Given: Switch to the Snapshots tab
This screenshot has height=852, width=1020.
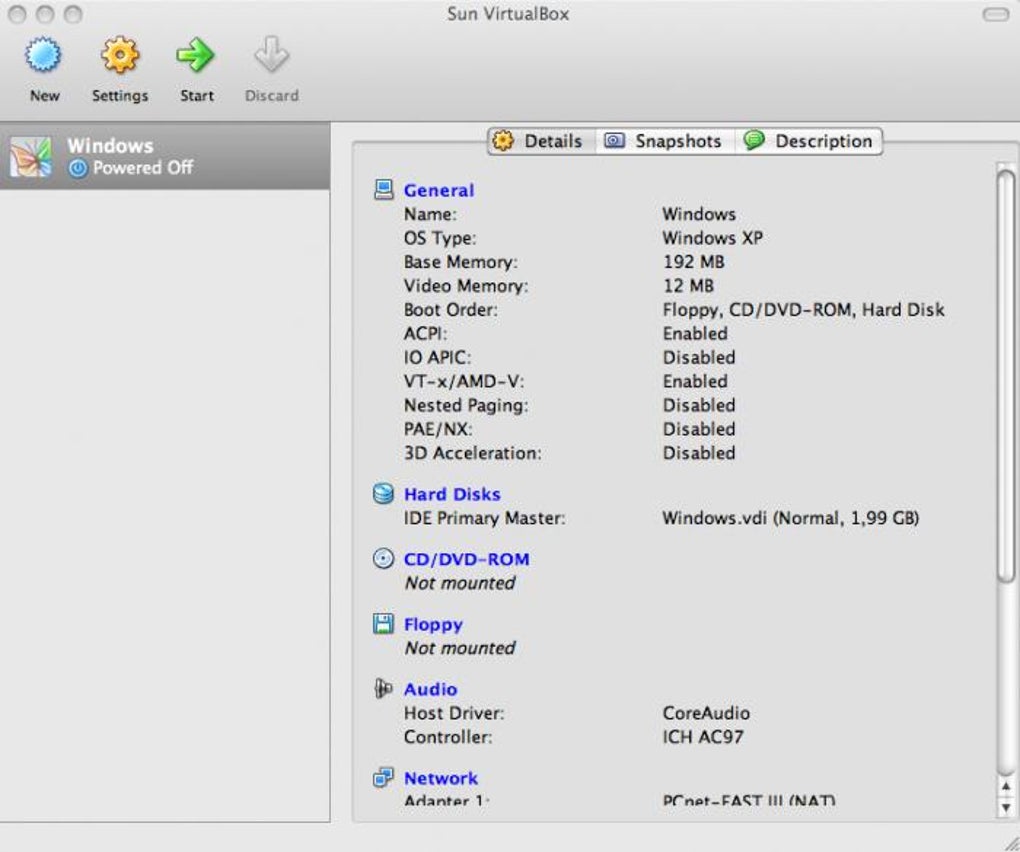Looking at the screenshot, I should [665, 141].
